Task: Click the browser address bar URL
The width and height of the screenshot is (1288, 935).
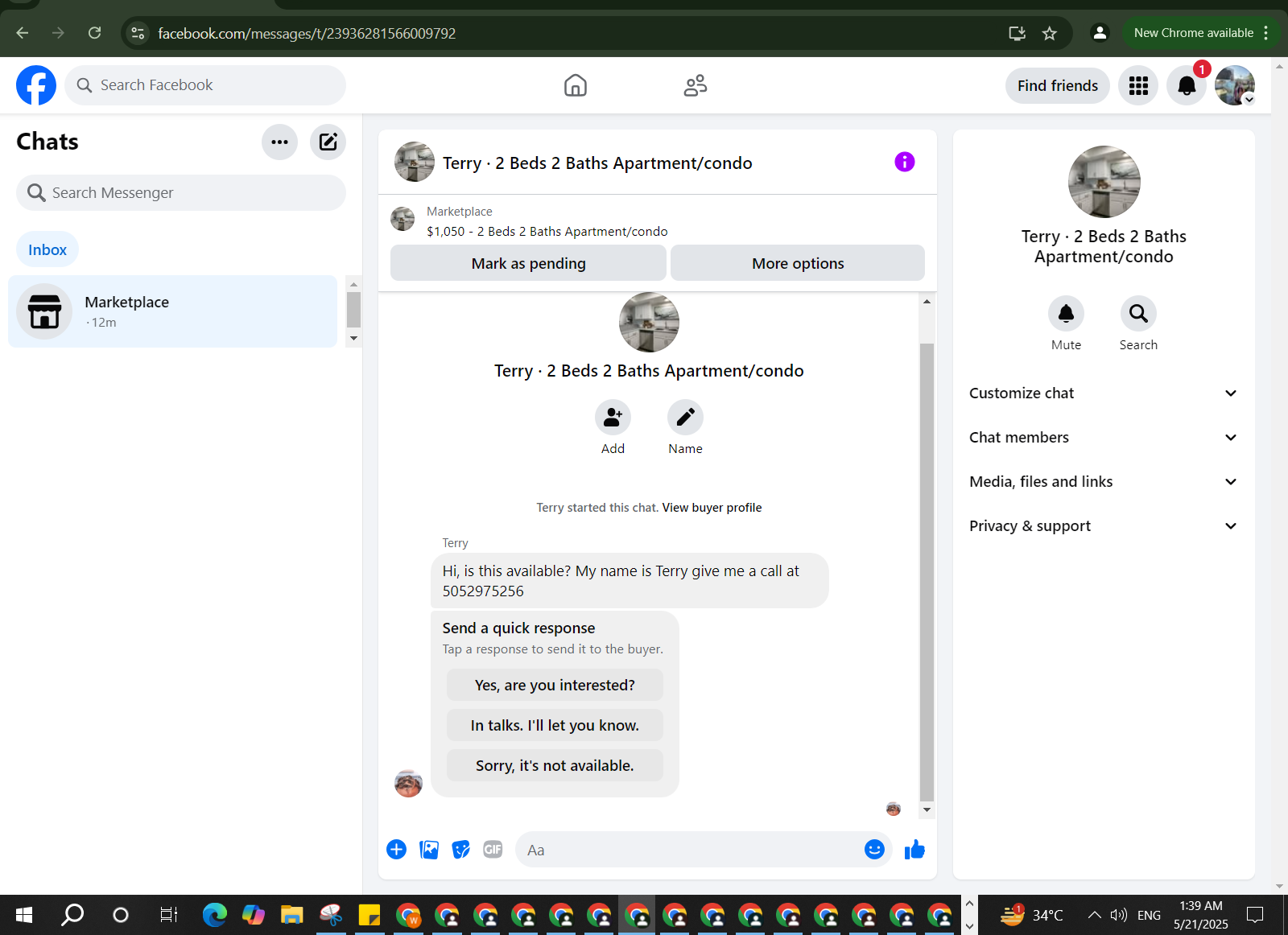Action: tap(307, 33)
